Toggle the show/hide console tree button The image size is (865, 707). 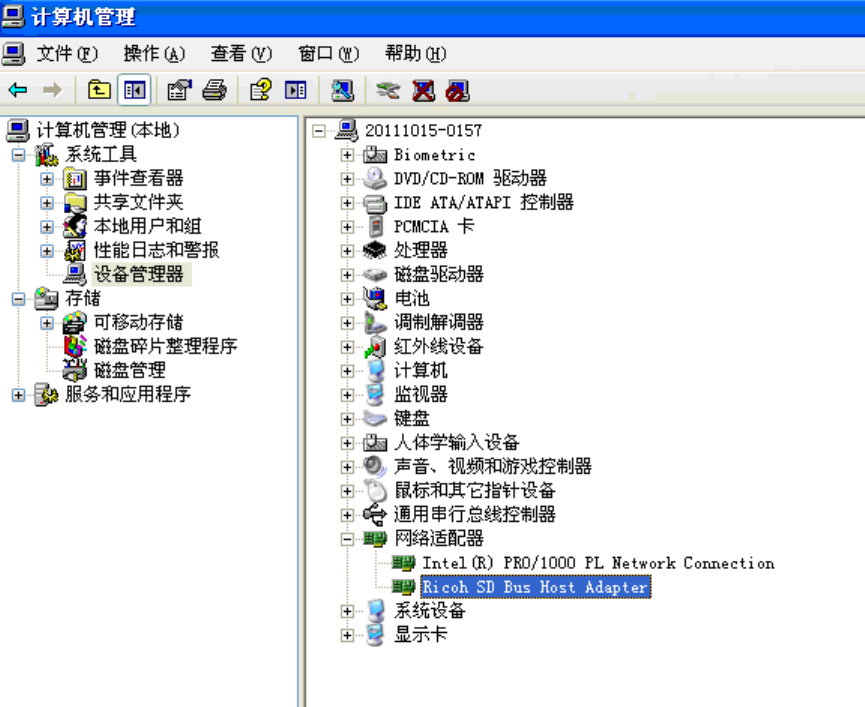(134, 90)
